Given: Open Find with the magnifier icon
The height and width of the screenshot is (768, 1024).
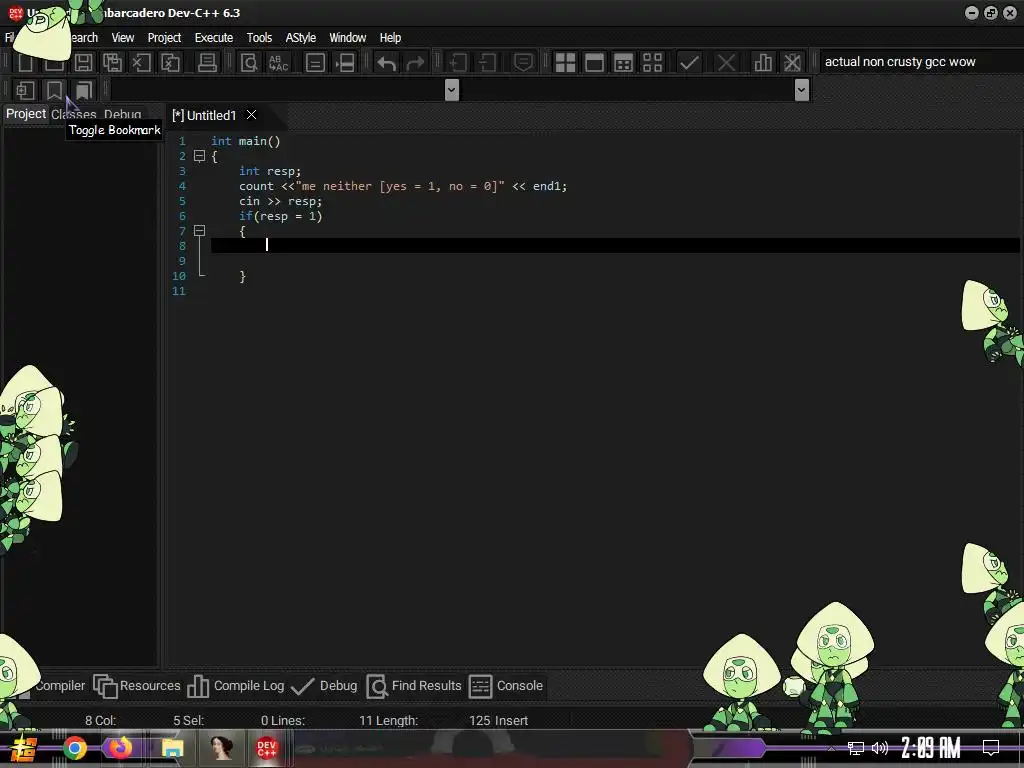Looking at the screenshot, I should pyautogui.click(x=249, y=63).
